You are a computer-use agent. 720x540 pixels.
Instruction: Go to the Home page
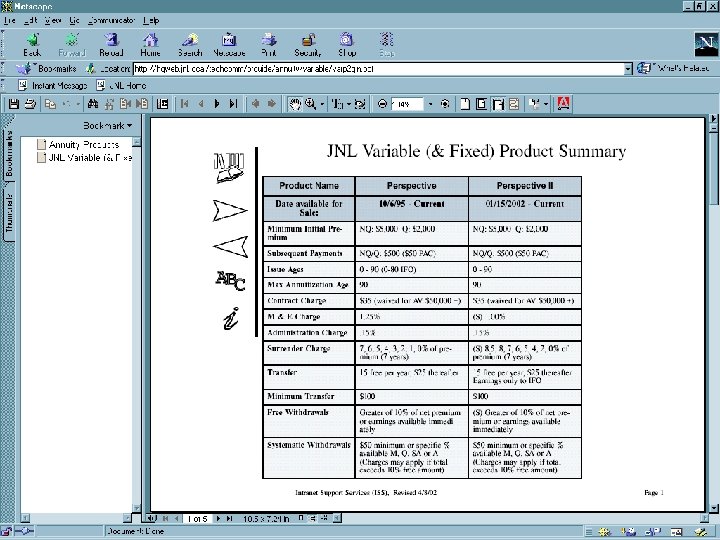tap(150, 45)
